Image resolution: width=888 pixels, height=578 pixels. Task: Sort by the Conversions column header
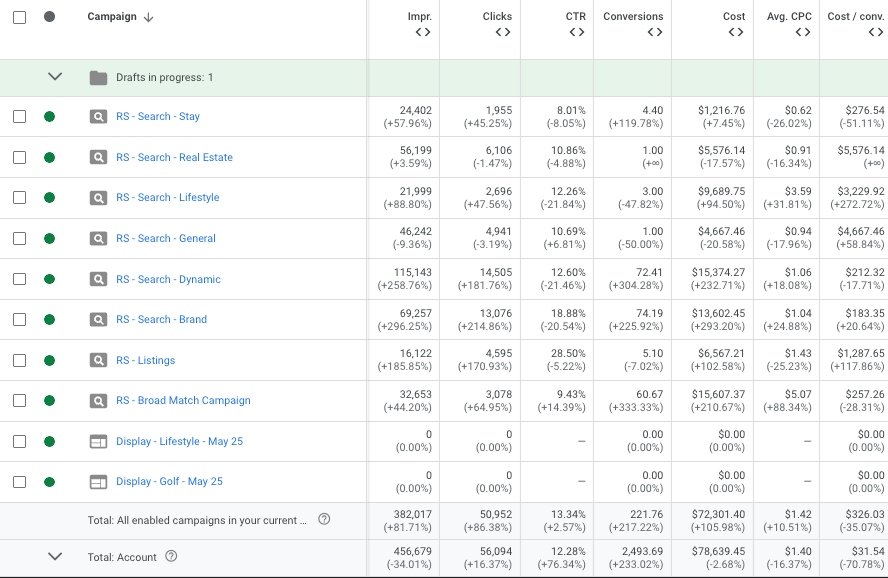[633, 16]
